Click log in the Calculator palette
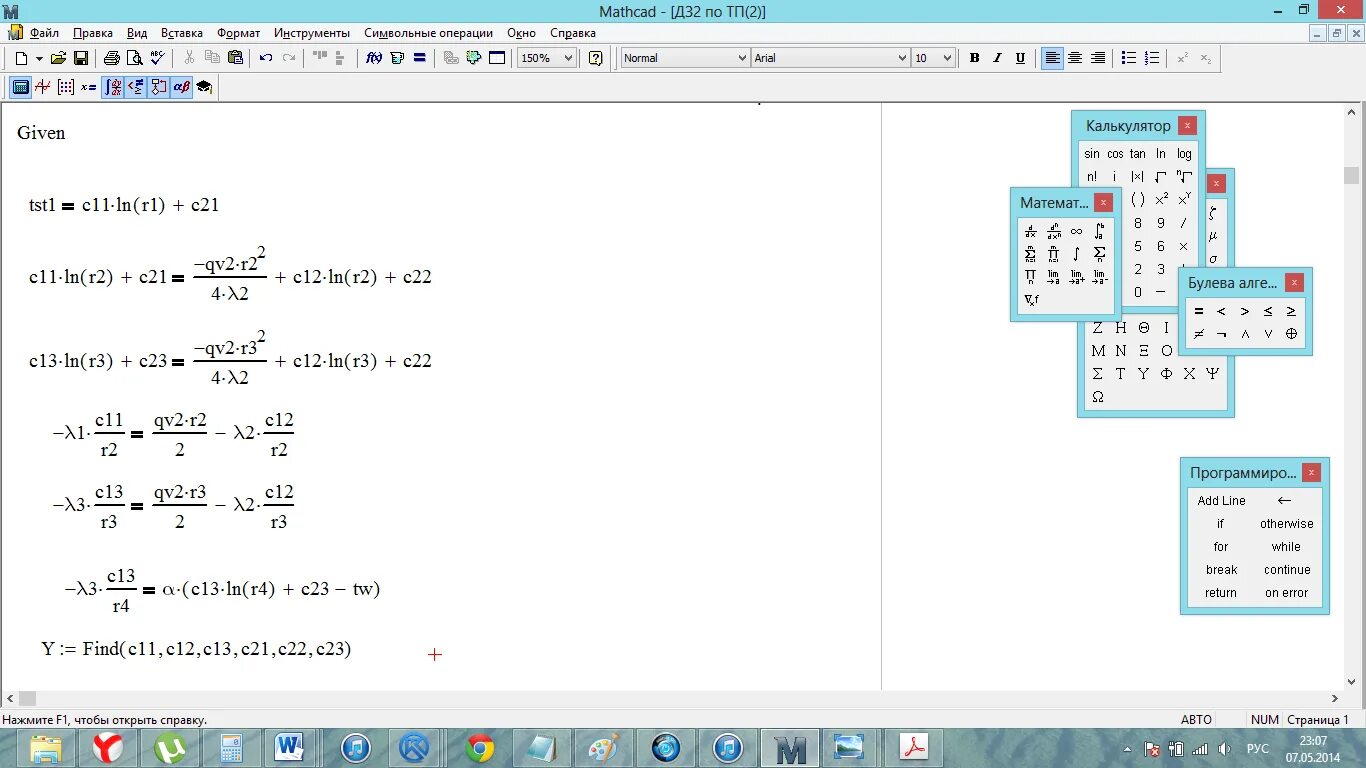 point(1184,154)
